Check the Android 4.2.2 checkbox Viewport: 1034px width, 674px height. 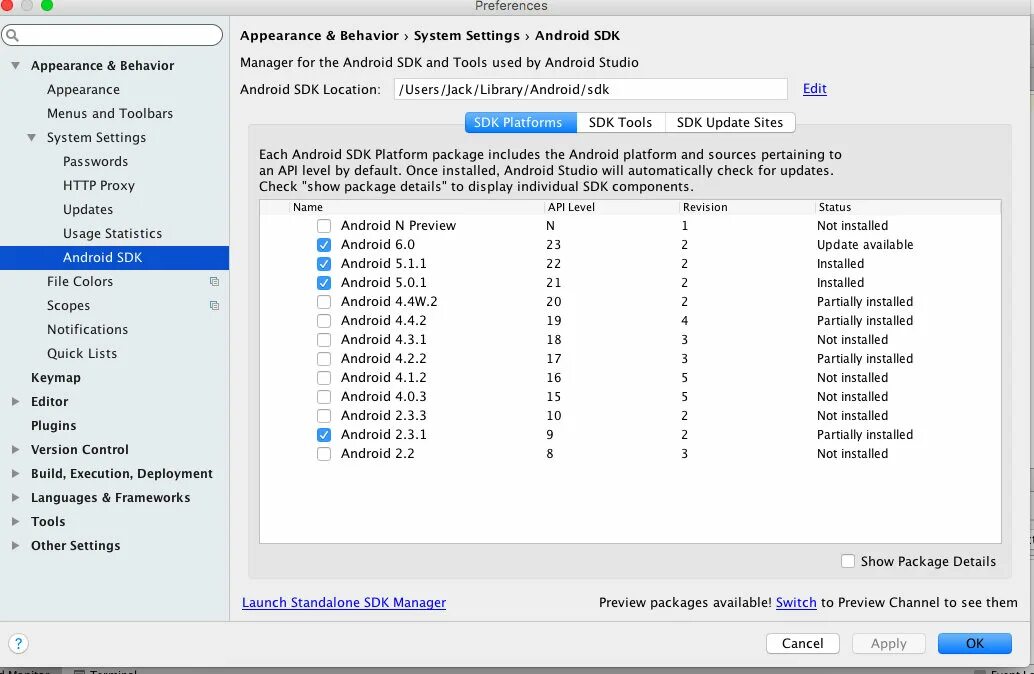coord(324,359)
